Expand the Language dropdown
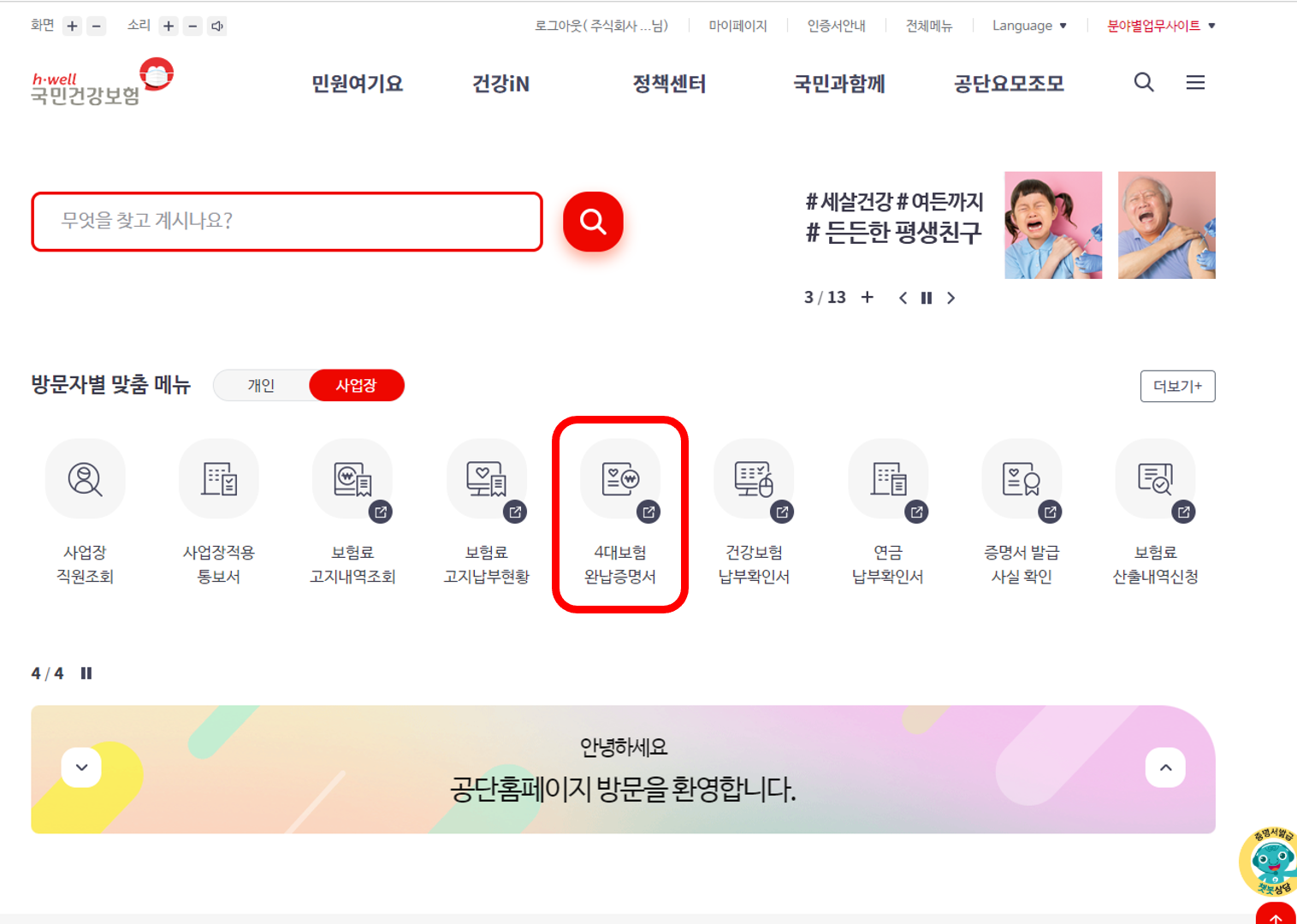 coord(1029,26)
